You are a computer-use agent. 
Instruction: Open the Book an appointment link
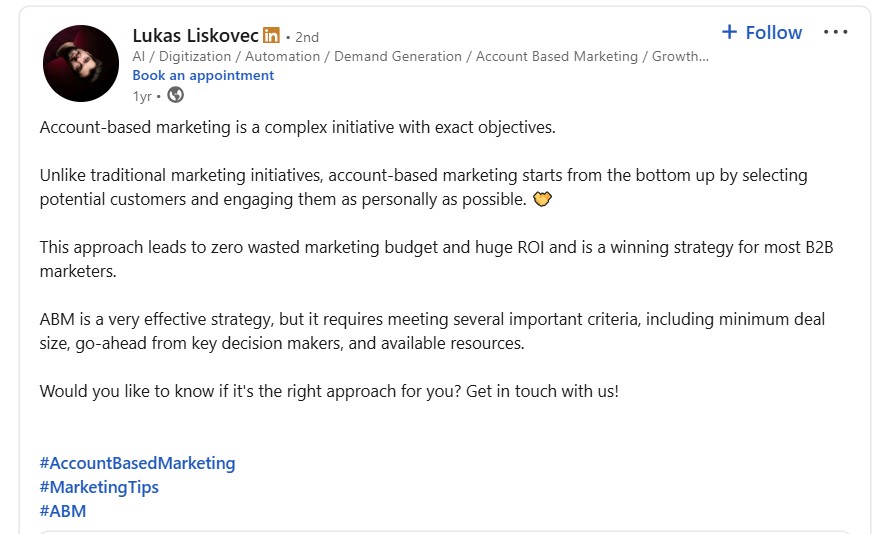click(x=203, y=75)
